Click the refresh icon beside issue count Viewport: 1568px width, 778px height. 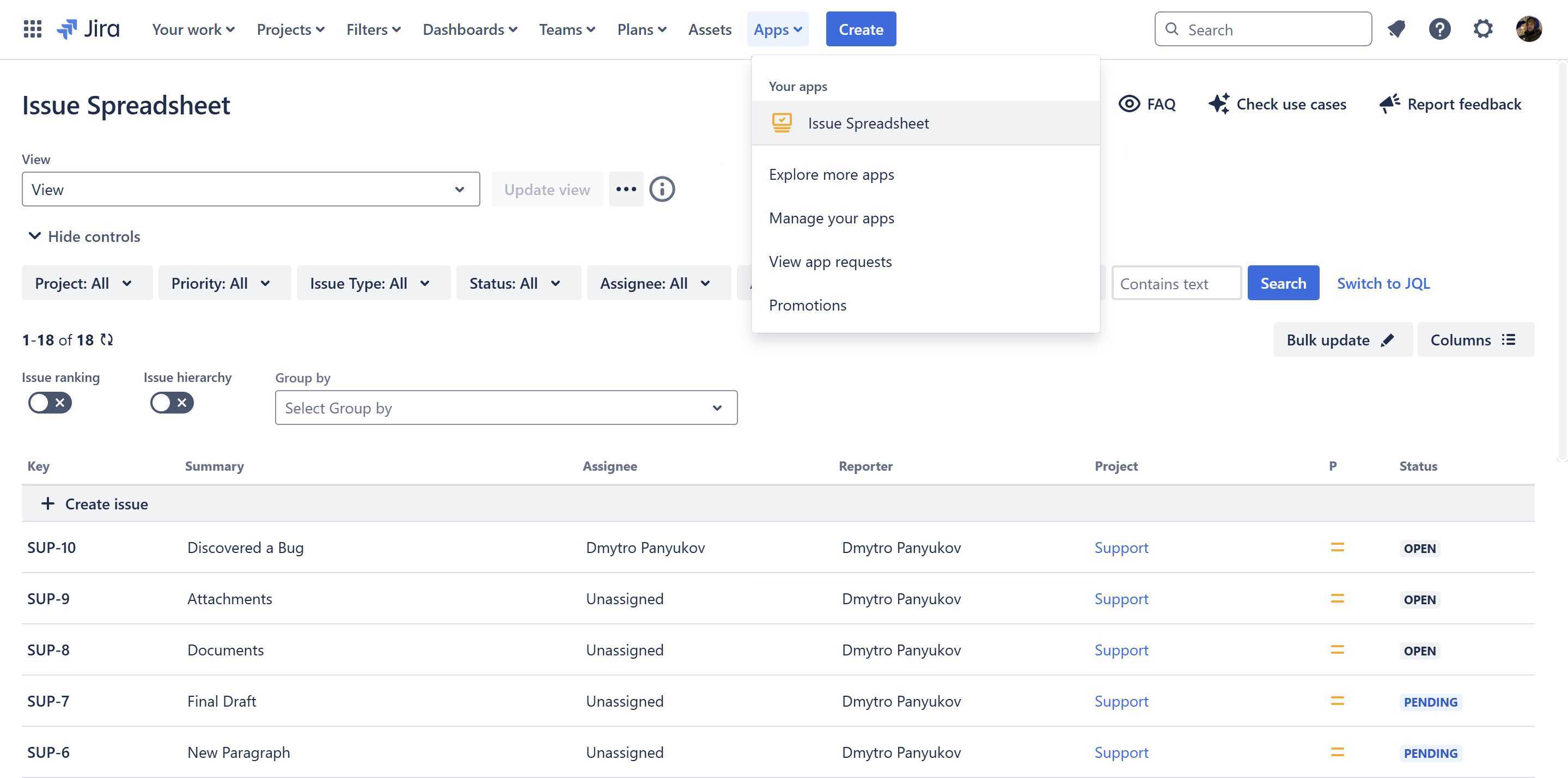click(107, 339)
